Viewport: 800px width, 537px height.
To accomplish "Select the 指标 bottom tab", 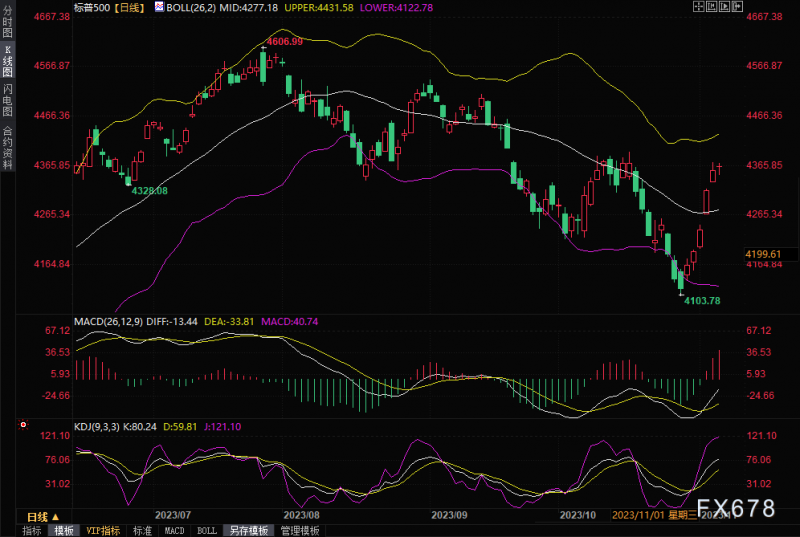I will tap(32, 530).
